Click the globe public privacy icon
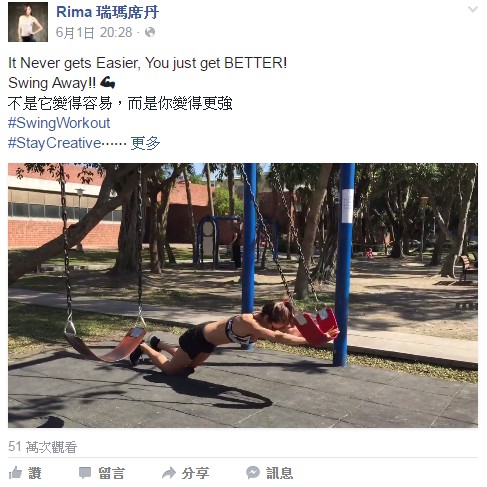The width and height of the screenshot is (487, 487). [x=150, y=32]
